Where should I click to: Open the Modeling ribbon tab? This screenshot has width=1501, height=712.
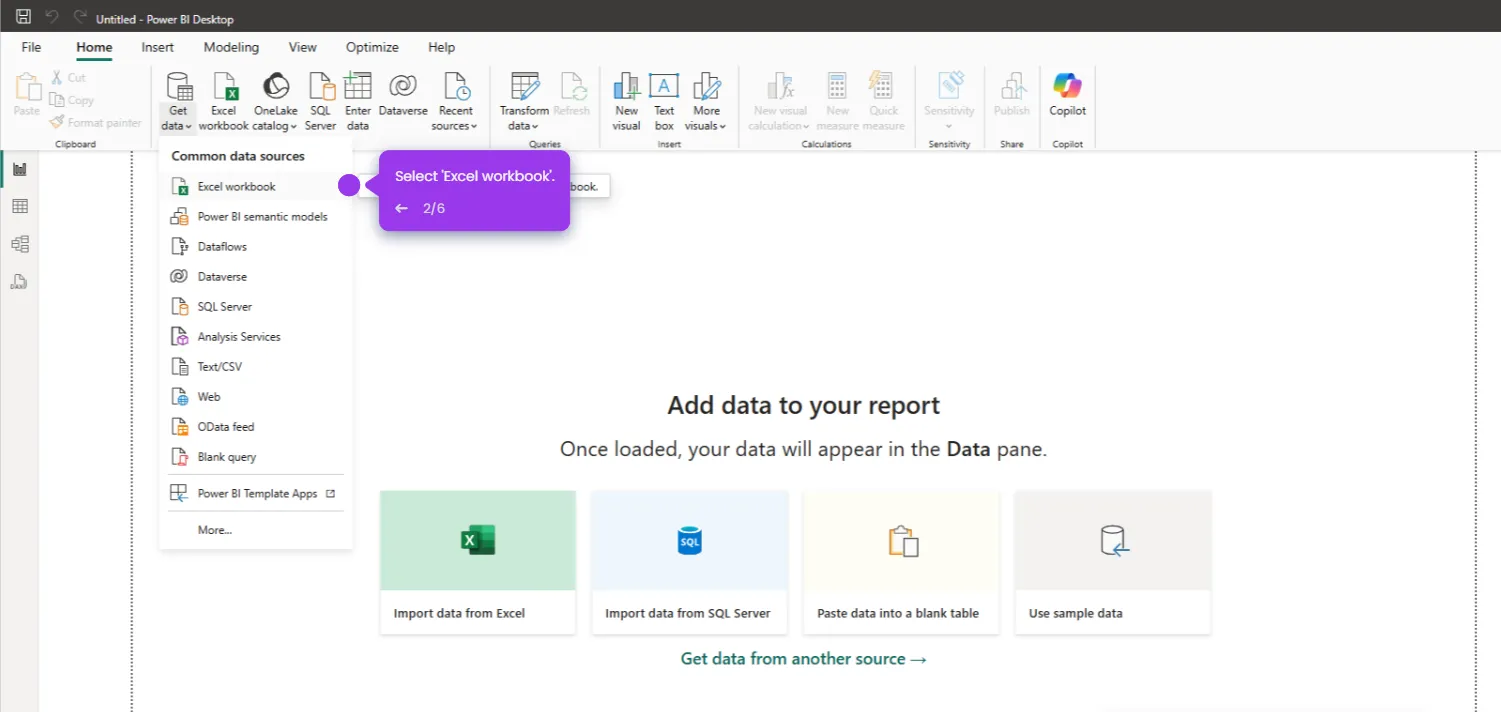pos(231,47)
